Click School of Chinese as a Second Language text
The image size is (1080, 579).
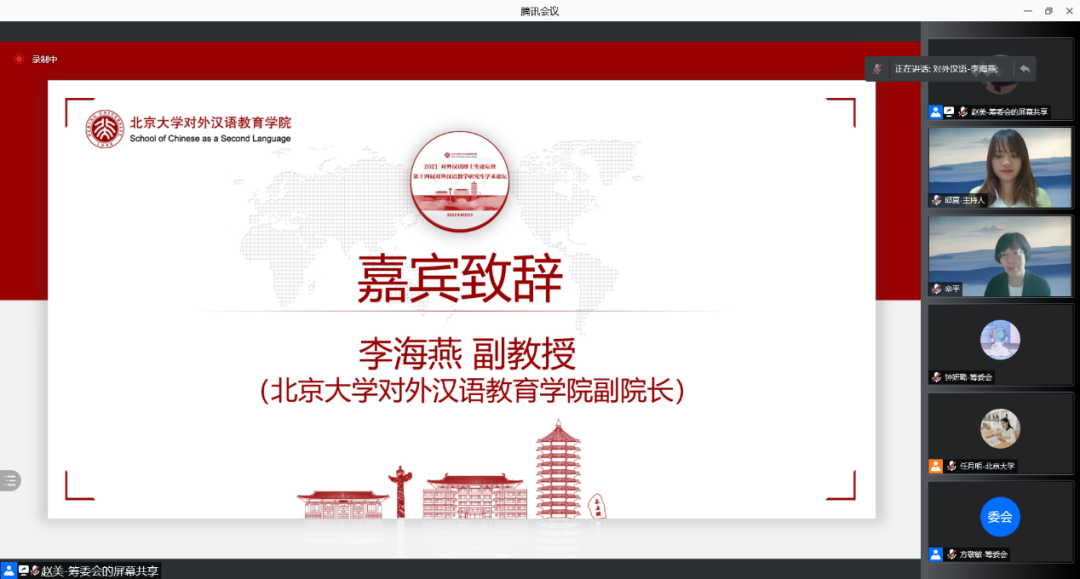pos(210,138)
